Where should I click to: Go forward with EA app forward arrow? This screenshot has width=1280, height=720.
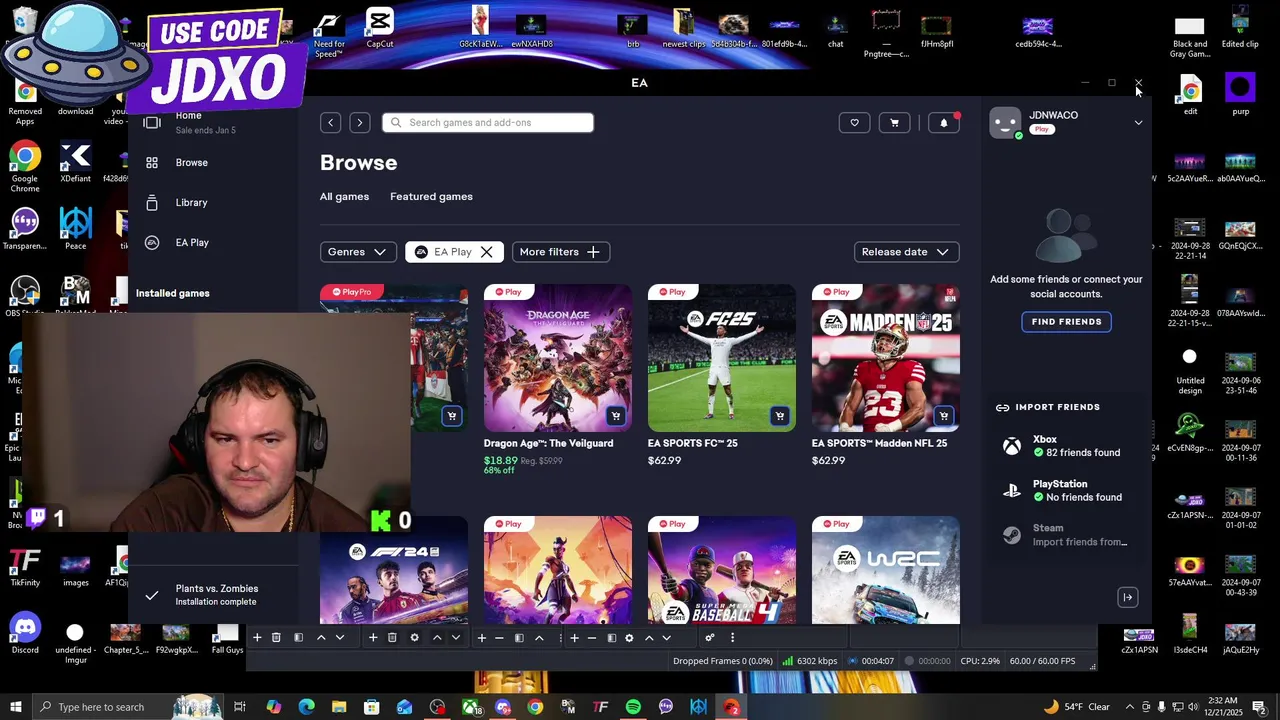tap(360, 123)
